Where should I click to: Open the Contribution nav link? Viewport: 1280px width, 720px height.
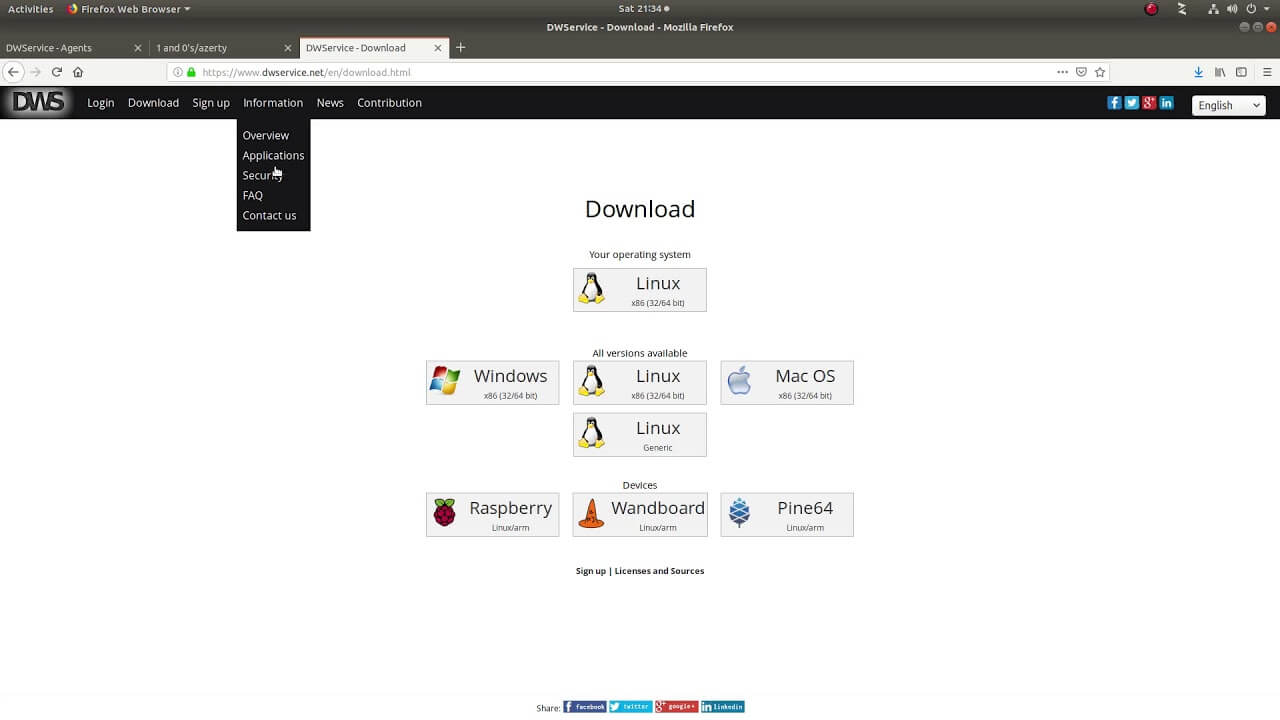tap(389, 103)
